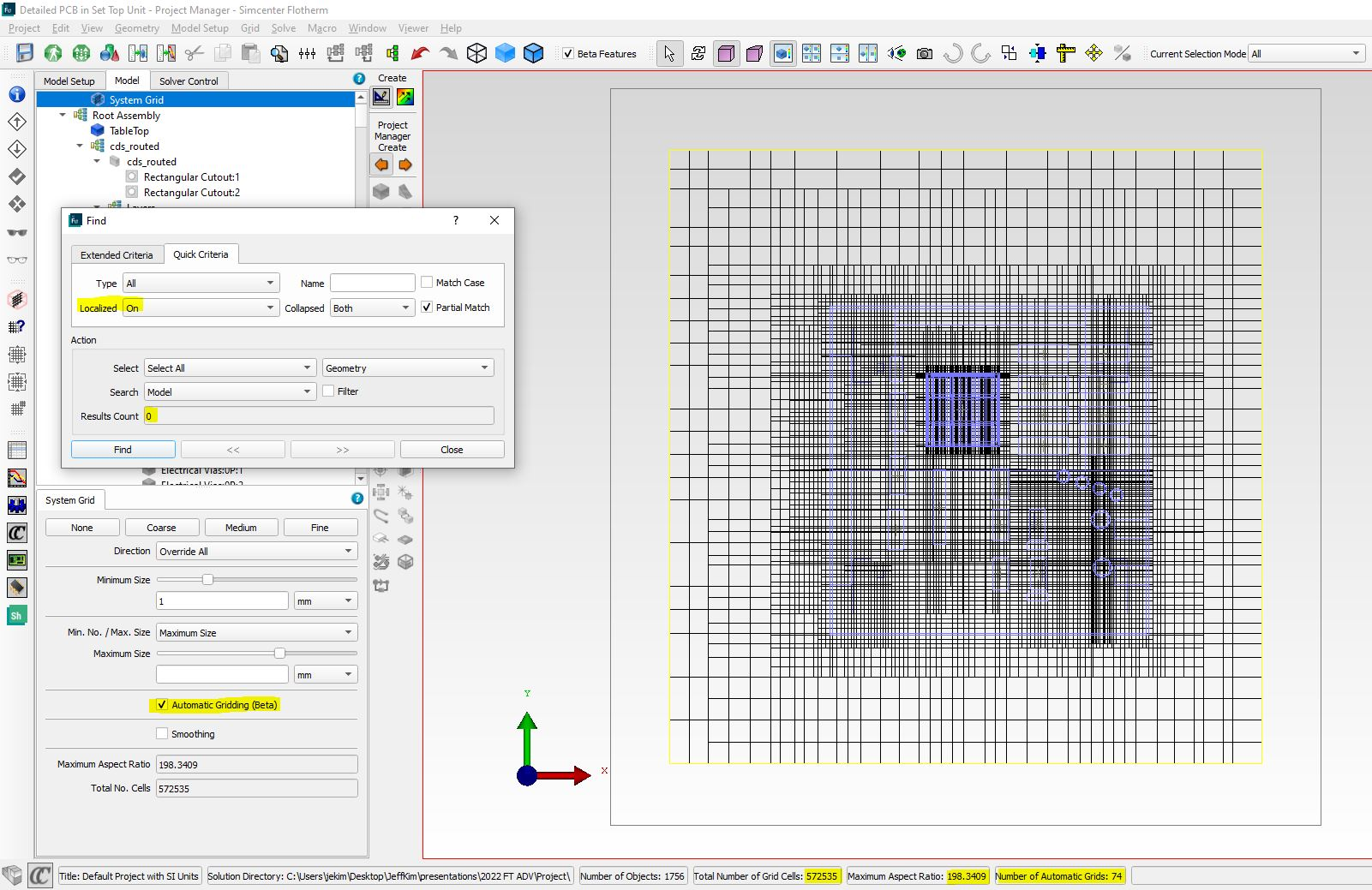Screen dimensions: 1372x890
Task: Open the Direction Override All dropdown
Action: (x=255, y=551)
